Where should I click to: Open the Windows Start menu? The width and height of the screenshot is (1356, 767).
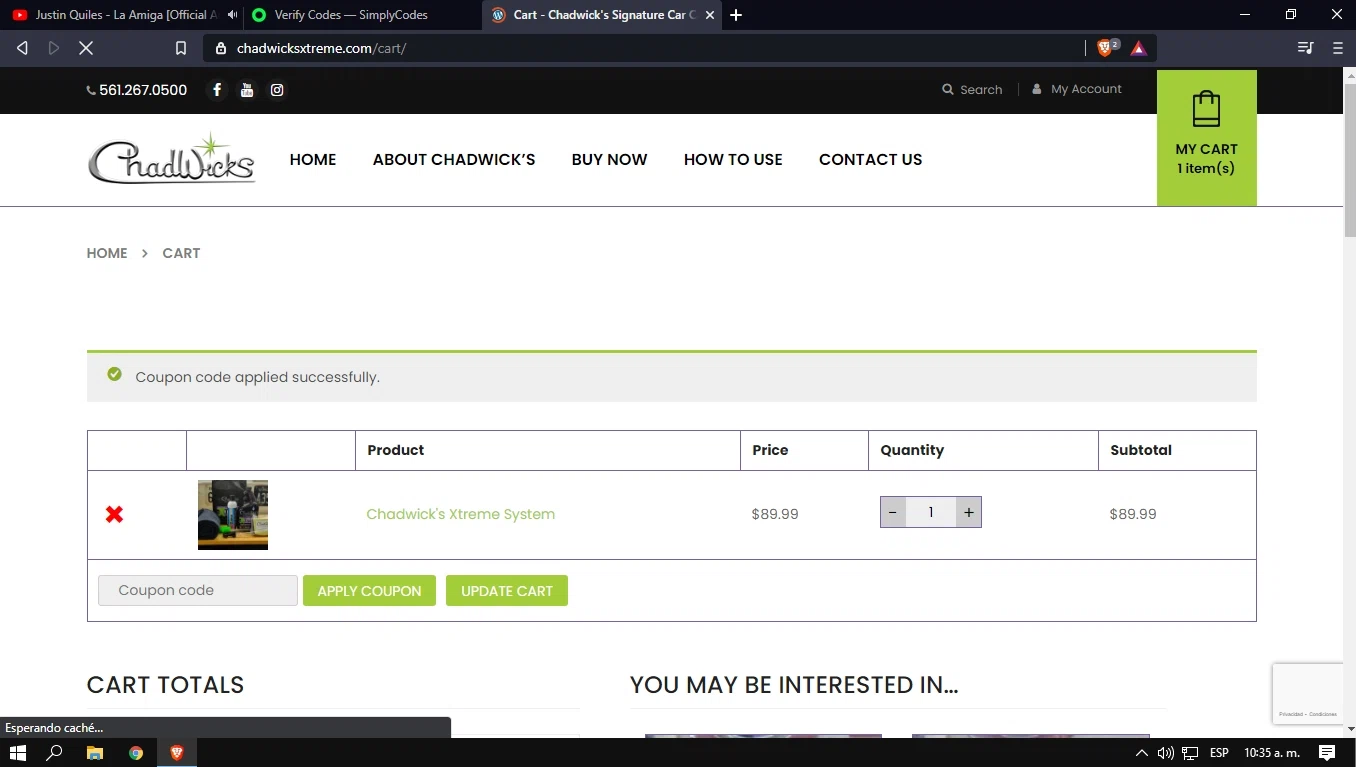click(x=17, y=753)
